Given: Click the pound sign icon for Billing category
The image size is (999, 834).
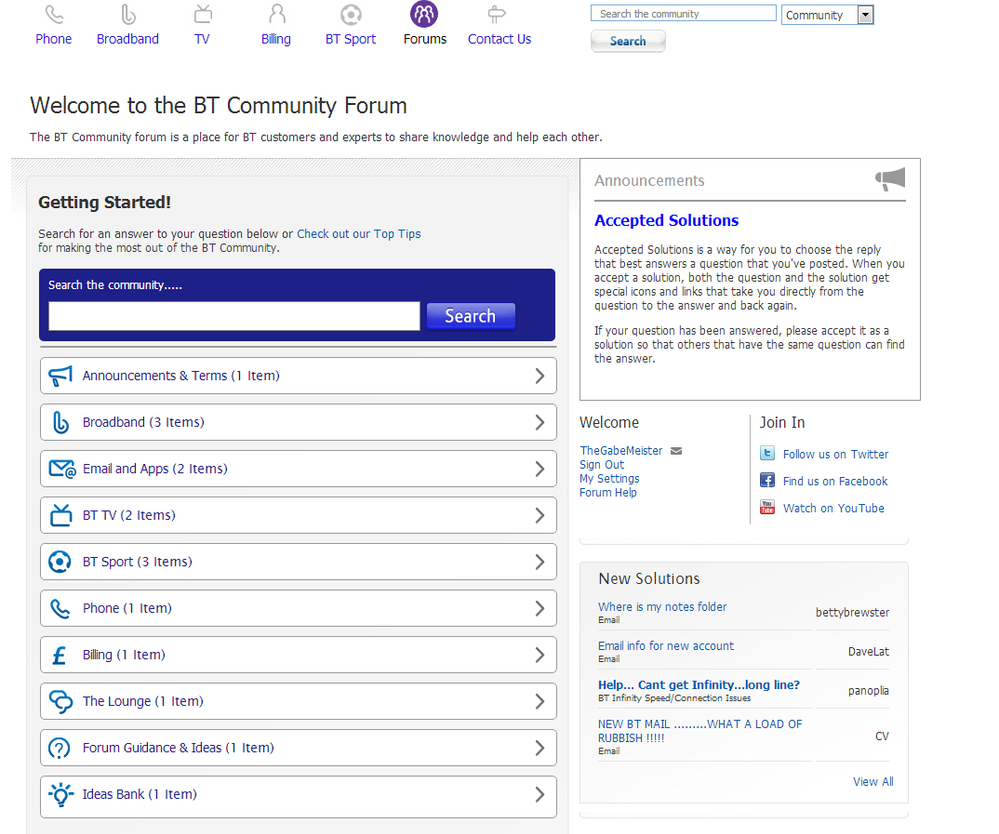Looking at the screenshot, I should coord(59,655).
